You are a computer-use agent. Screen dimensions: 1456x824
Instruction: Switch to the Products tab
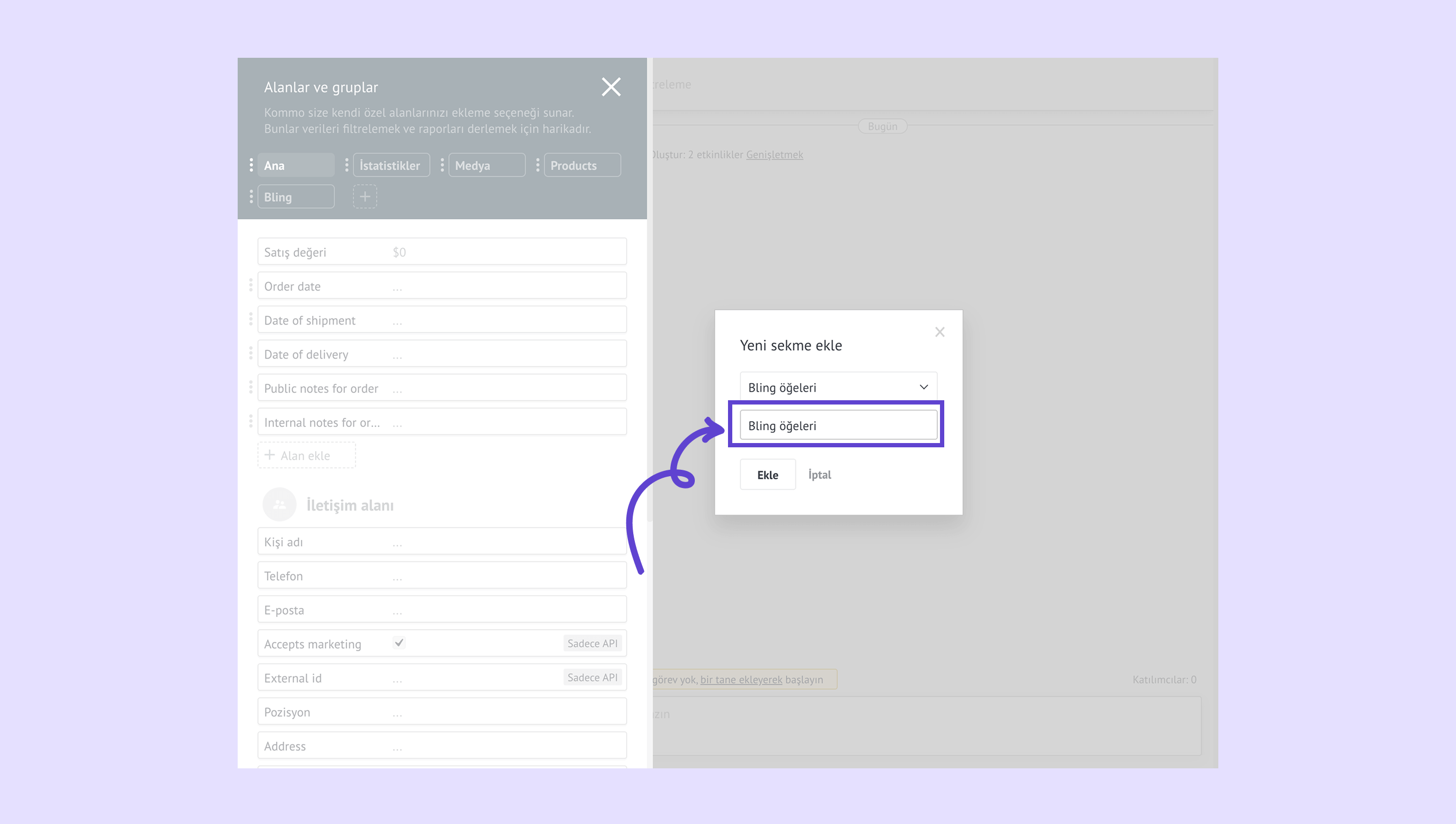click(x=582, y=165)
